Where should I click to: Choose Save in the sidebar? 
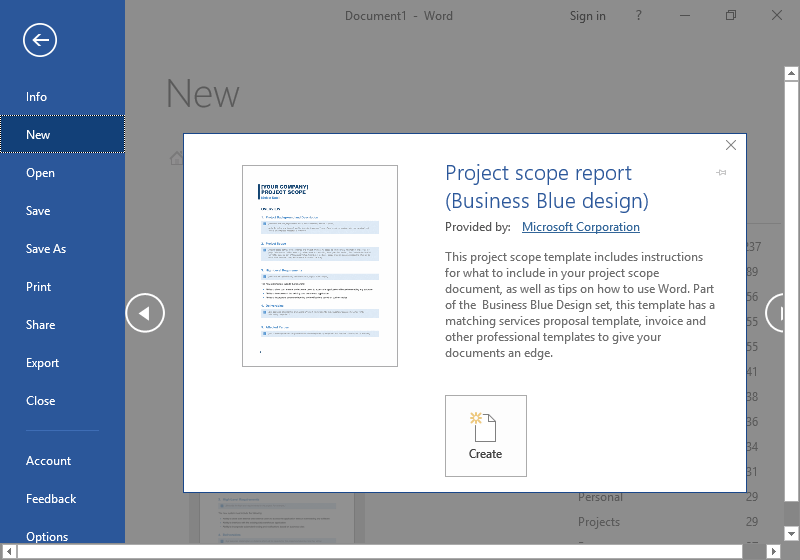point(62,211)
